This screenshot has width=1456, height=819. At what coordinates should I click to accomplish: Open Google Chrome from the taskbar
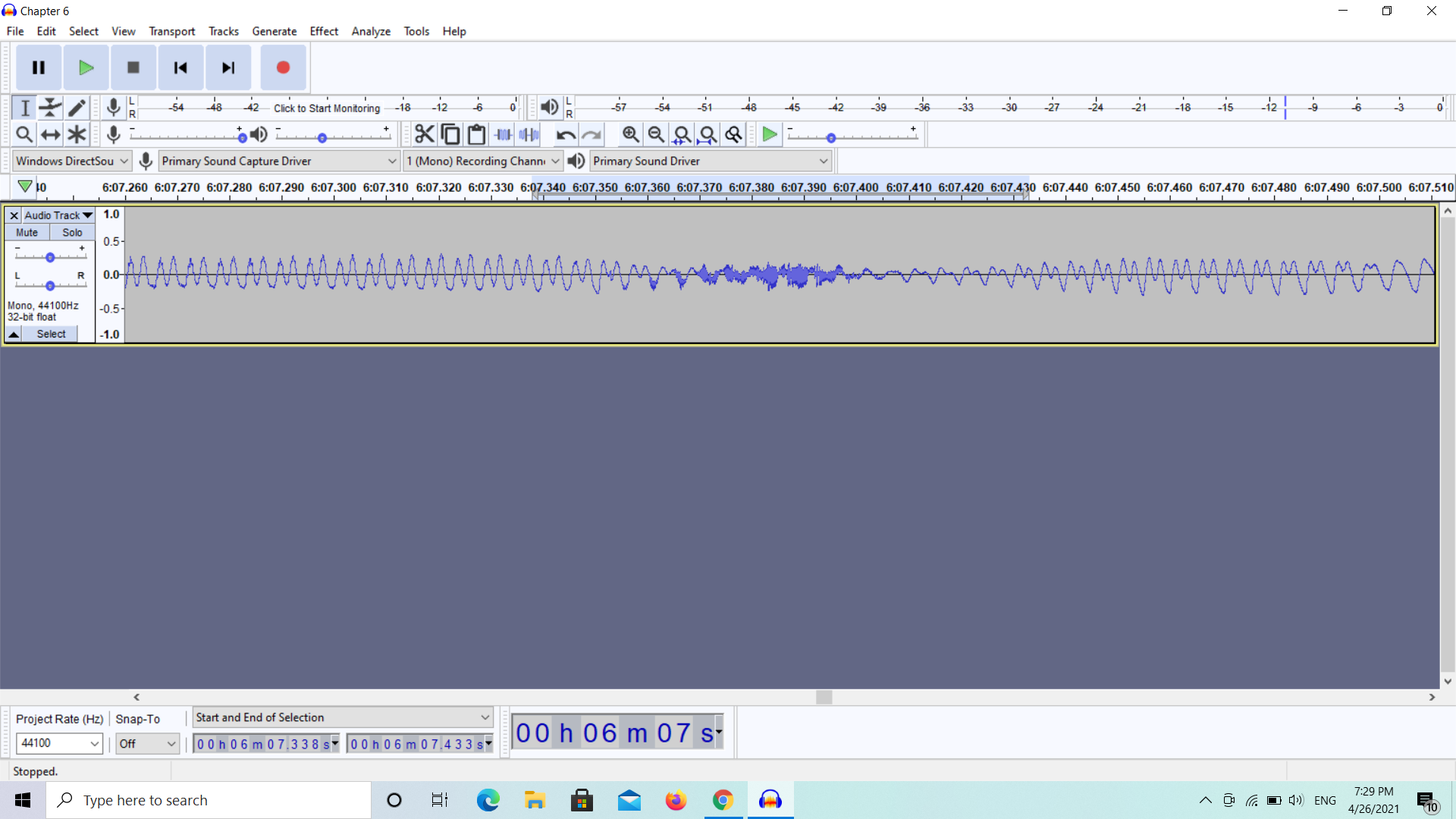coord(723,800)
